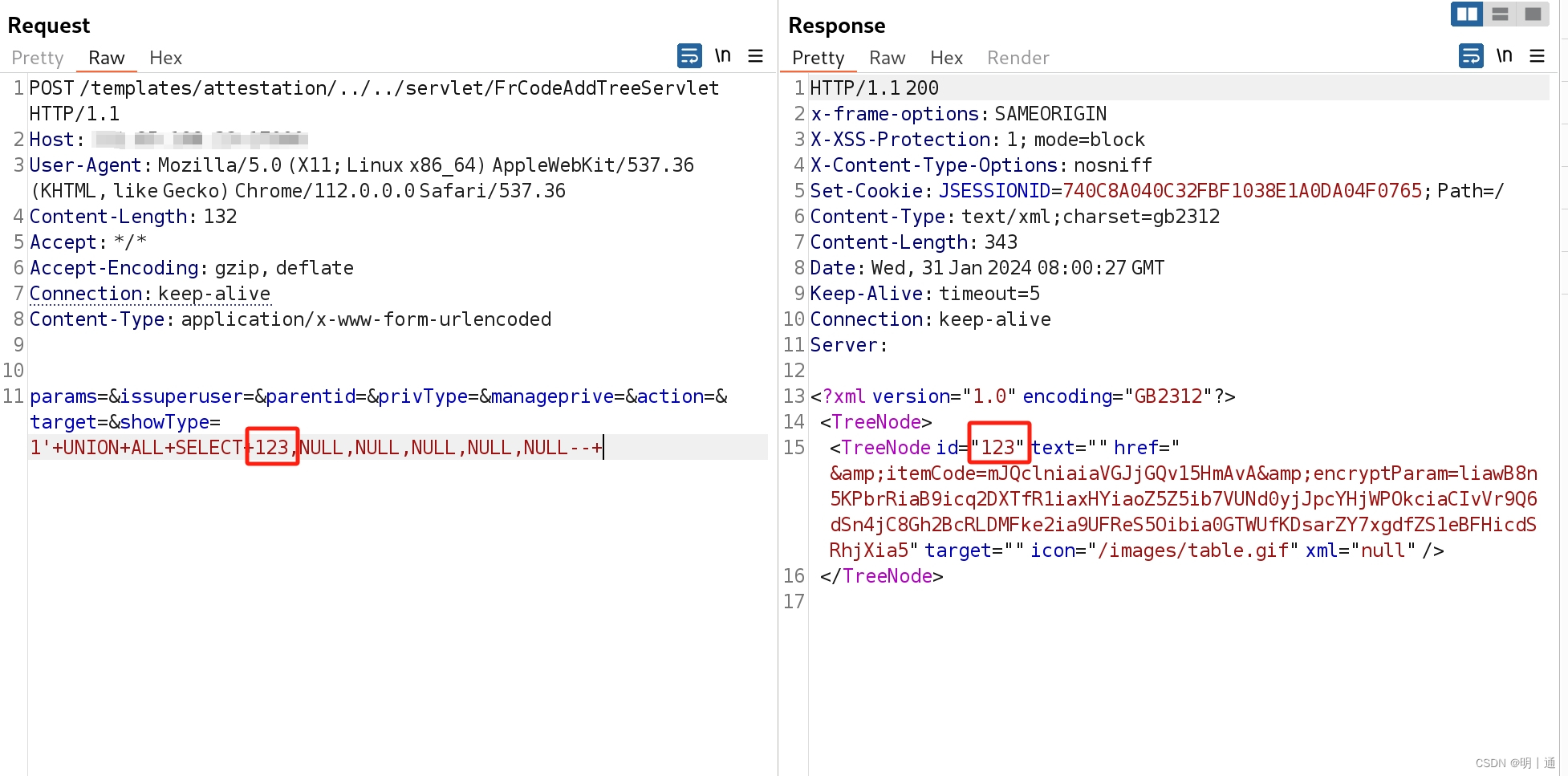Viewport: 1568px width, 776px height.
Task: Click the Host header line
Action: [x=169, y=140]
